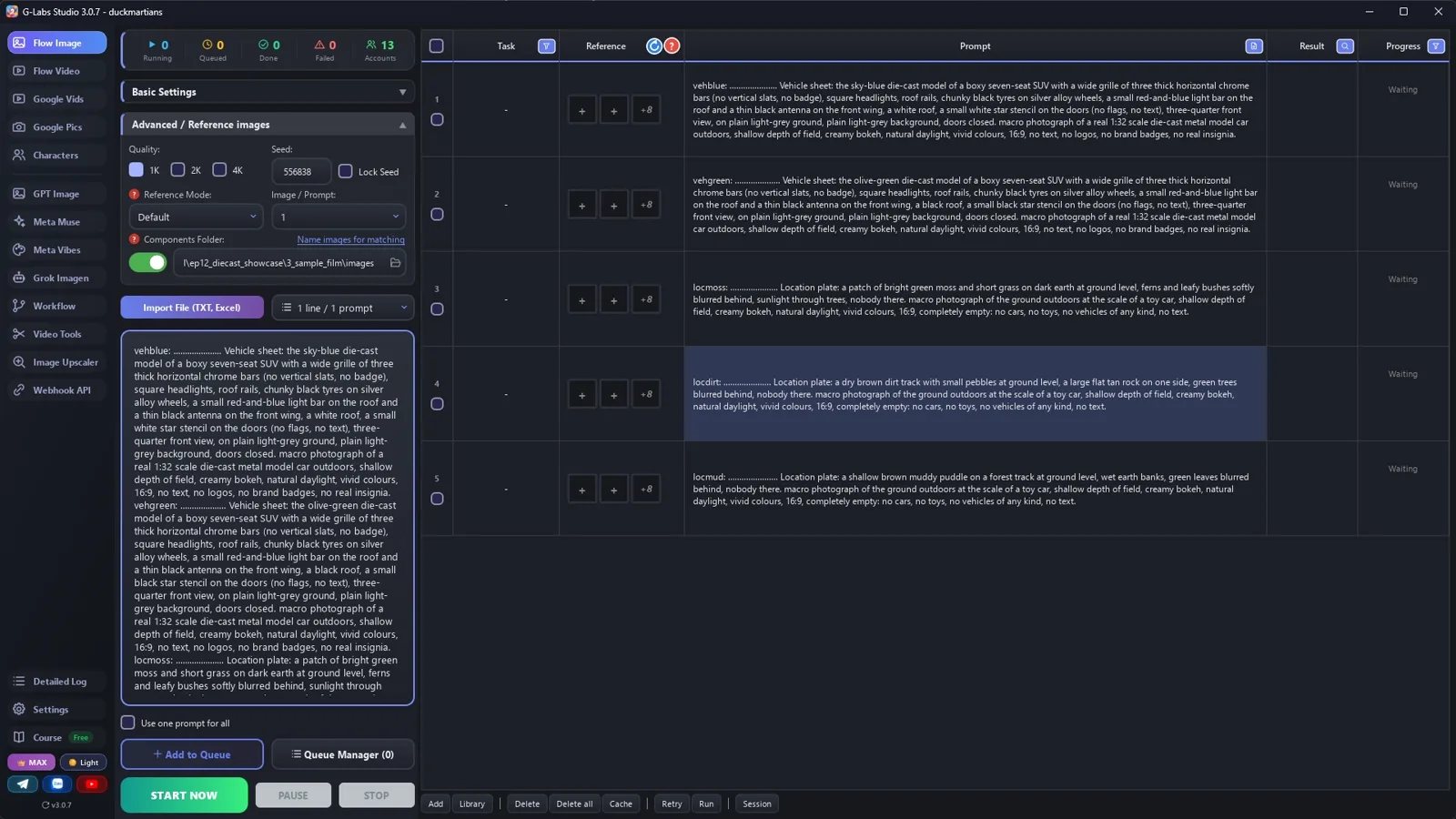The image size is (1456, 819).
Task: Click the START NOW button
Action: point(184,795)
